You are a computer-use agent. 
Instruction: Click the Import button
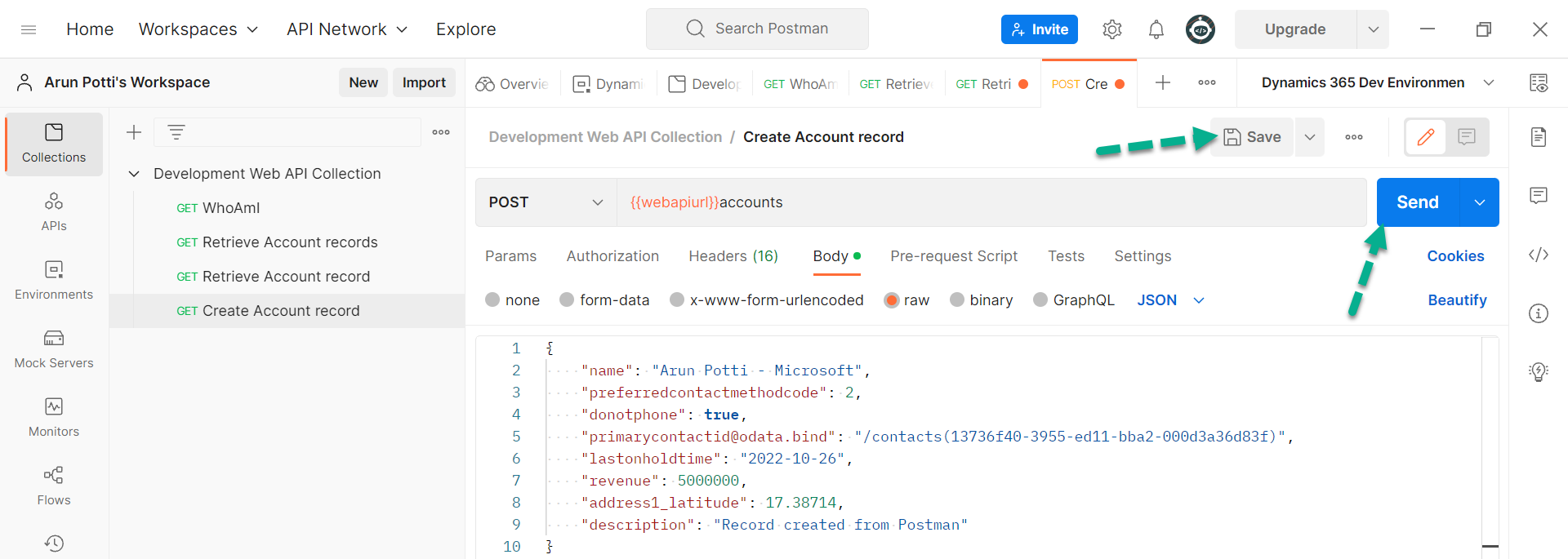[x=424, y=82]
